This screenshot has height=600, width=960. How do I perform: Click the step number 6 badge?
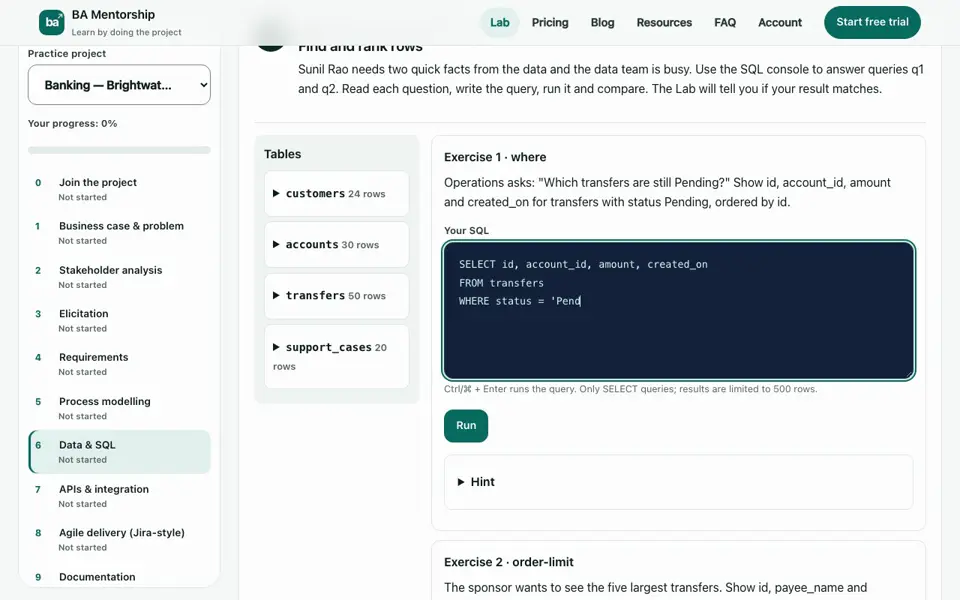tap(38, 445)
